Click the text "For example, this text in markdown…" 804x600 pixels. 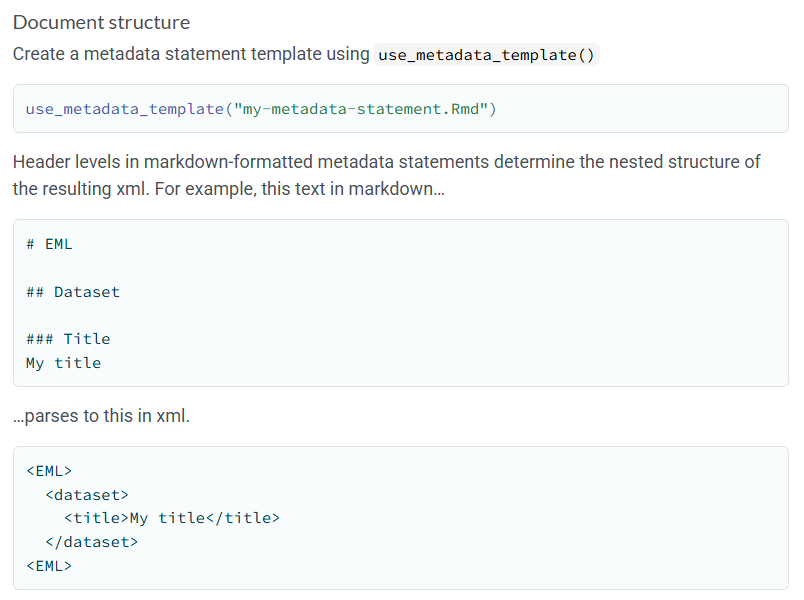click(x=322, y=188)
